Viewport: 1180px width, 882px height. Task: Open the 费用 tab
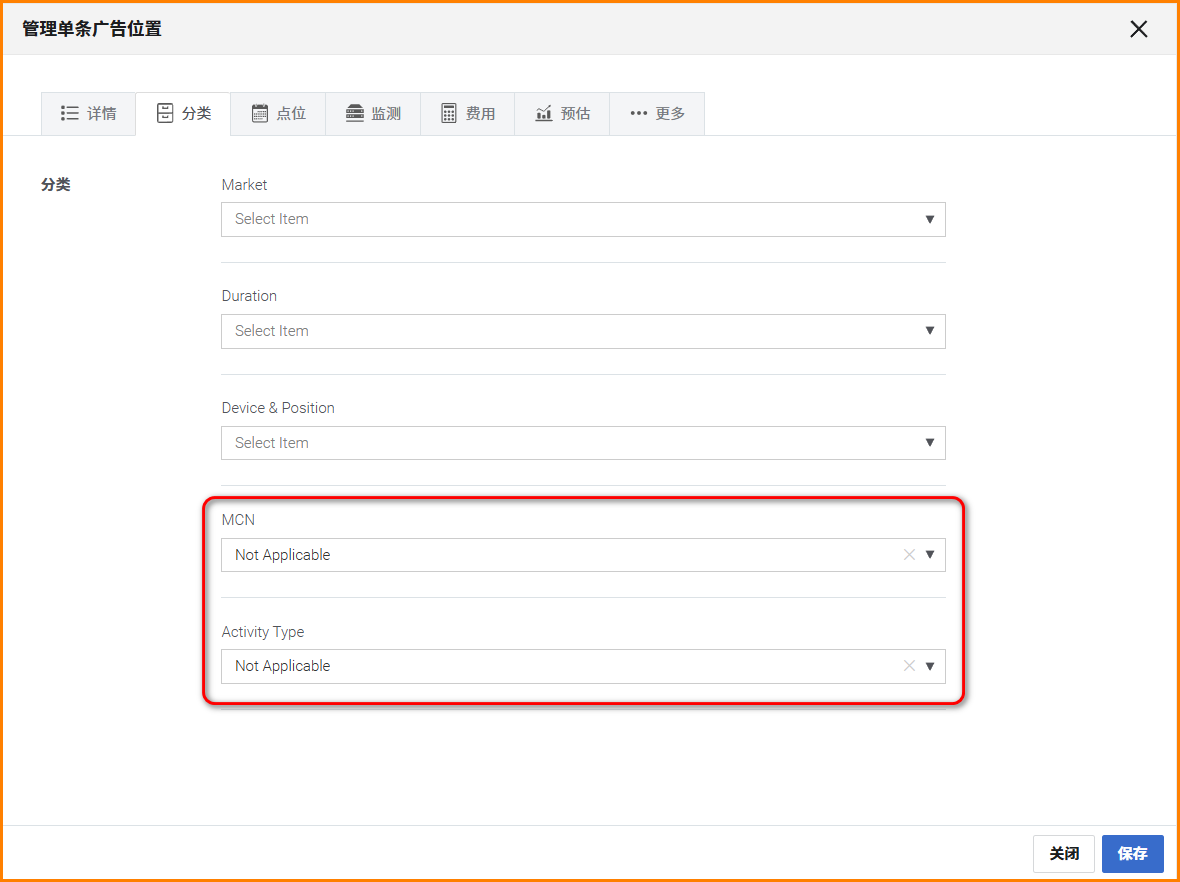pos(467,114)
